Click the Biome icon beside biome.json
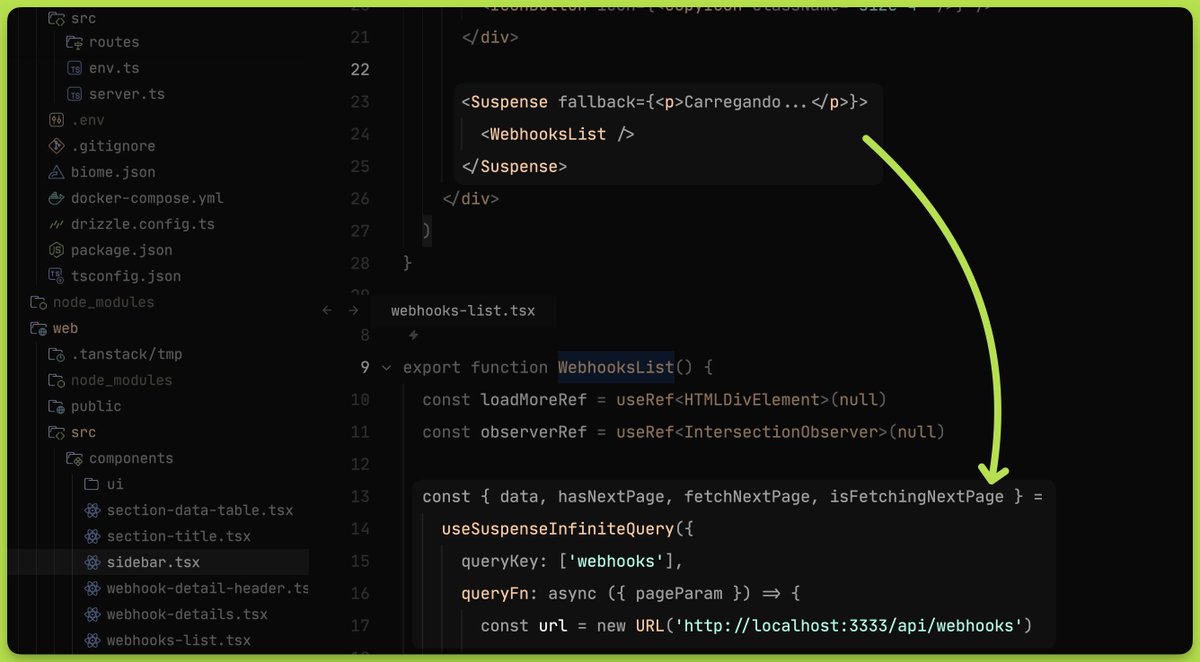Viewport: 1200px width, 662px height. point(57,172)
